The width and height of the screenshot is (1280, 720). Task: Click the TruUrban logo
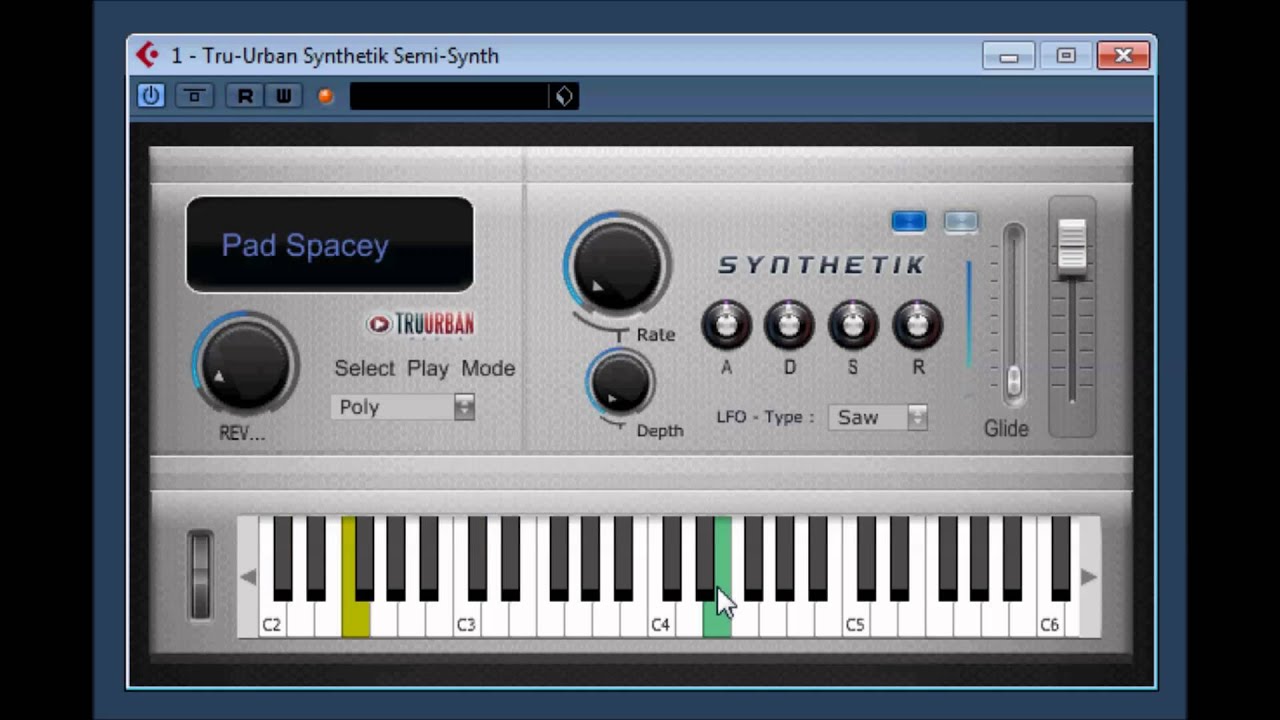[x=421, y=324]
